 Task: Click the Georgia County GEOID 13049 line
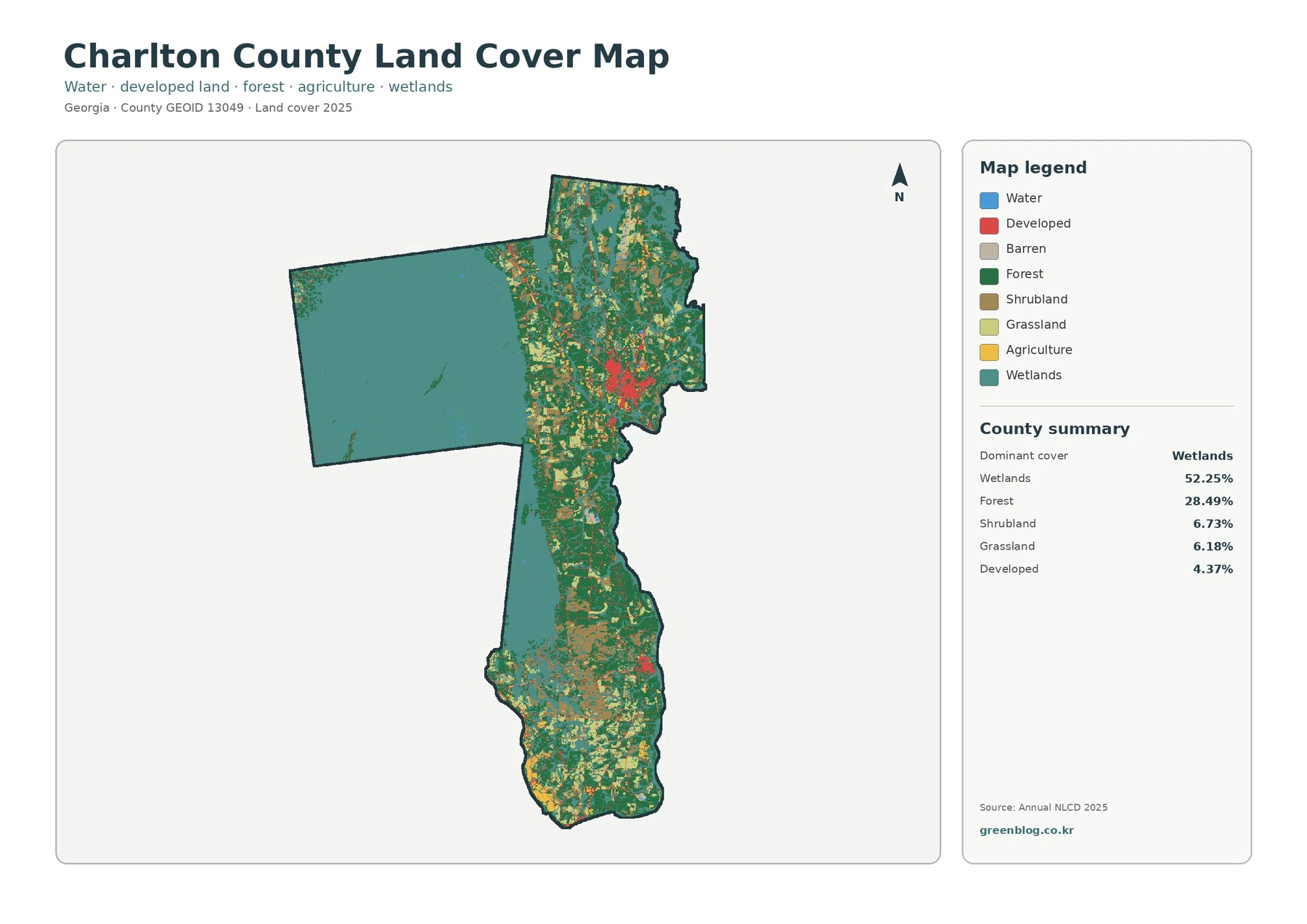[x=208, y=107]
